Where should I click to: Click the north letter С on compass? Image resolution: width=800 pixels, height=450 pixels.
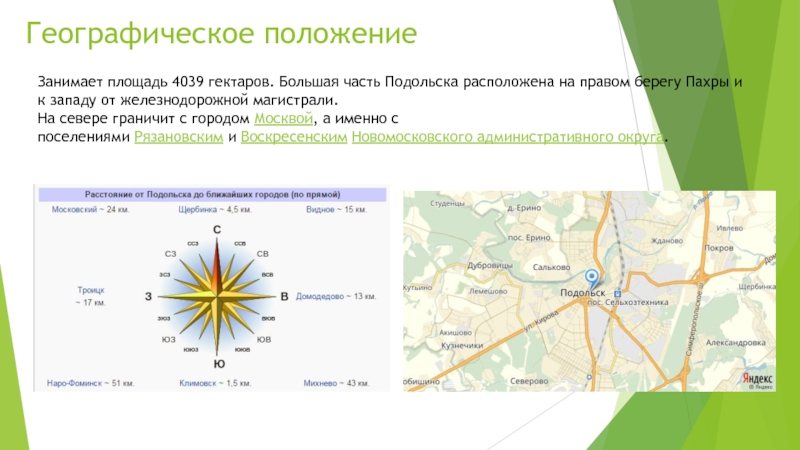click(x=216, y=232)
